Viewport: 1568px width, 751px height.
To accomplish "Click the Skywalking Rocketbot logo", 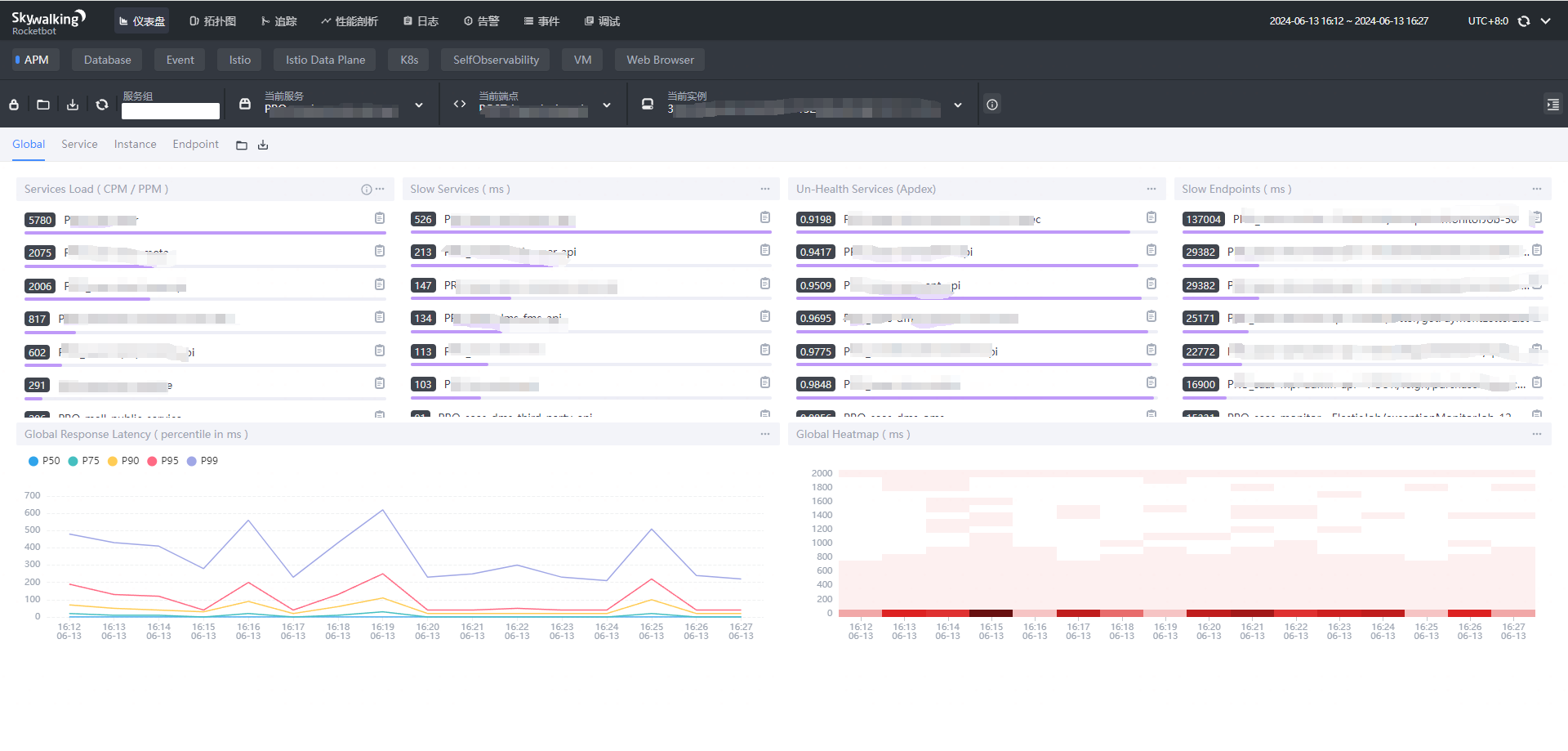I will 48,22.
